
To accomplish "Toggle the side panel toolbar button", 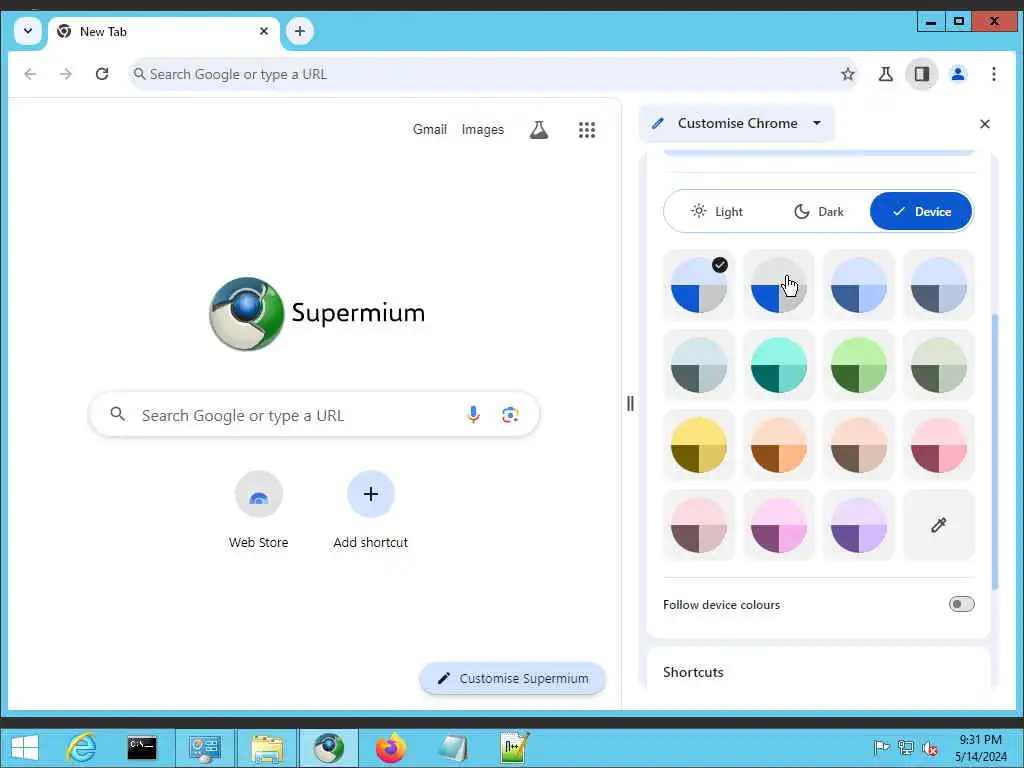I will click(921, 74).
